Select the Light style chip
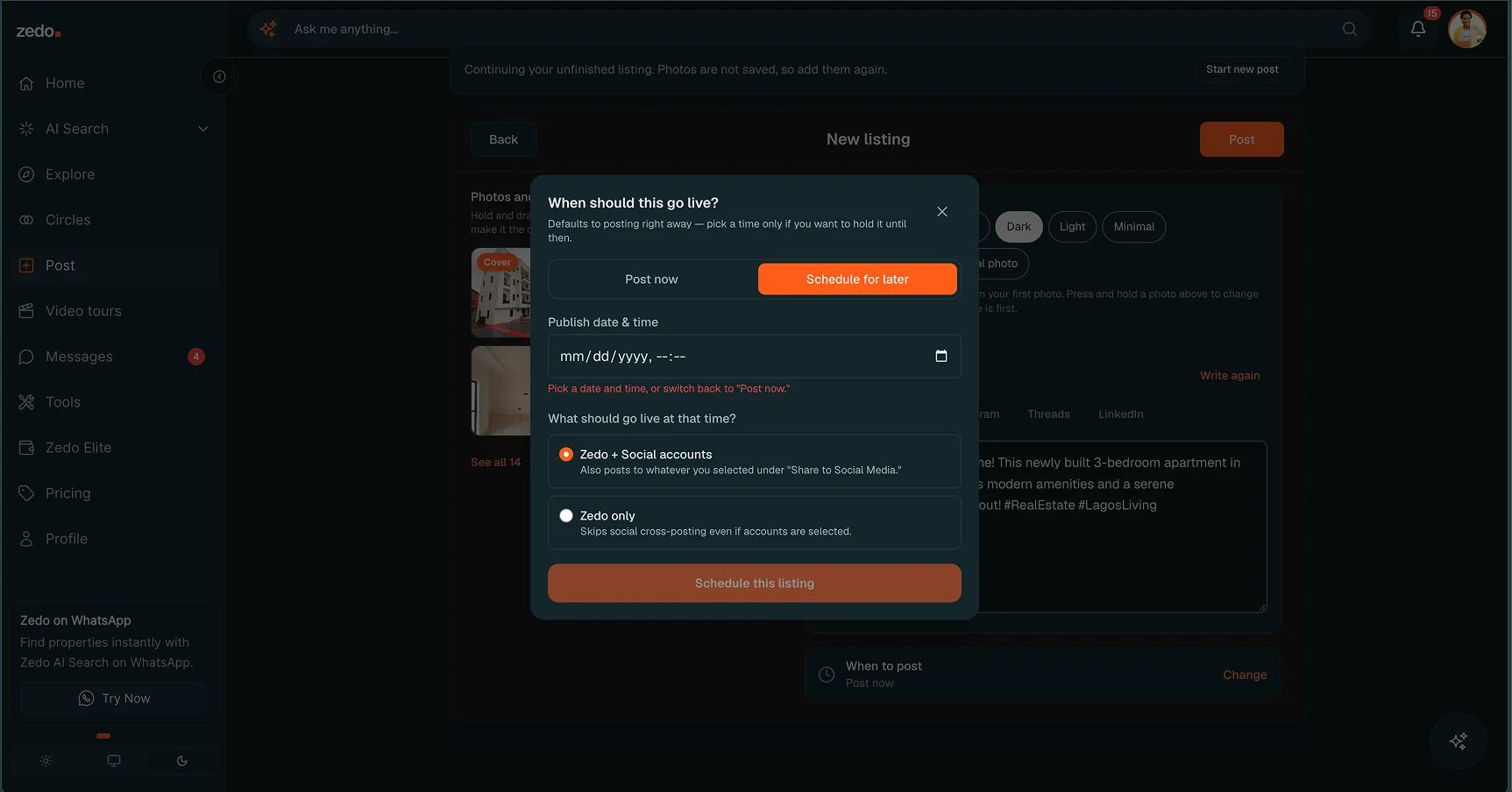 point(1072,227)
